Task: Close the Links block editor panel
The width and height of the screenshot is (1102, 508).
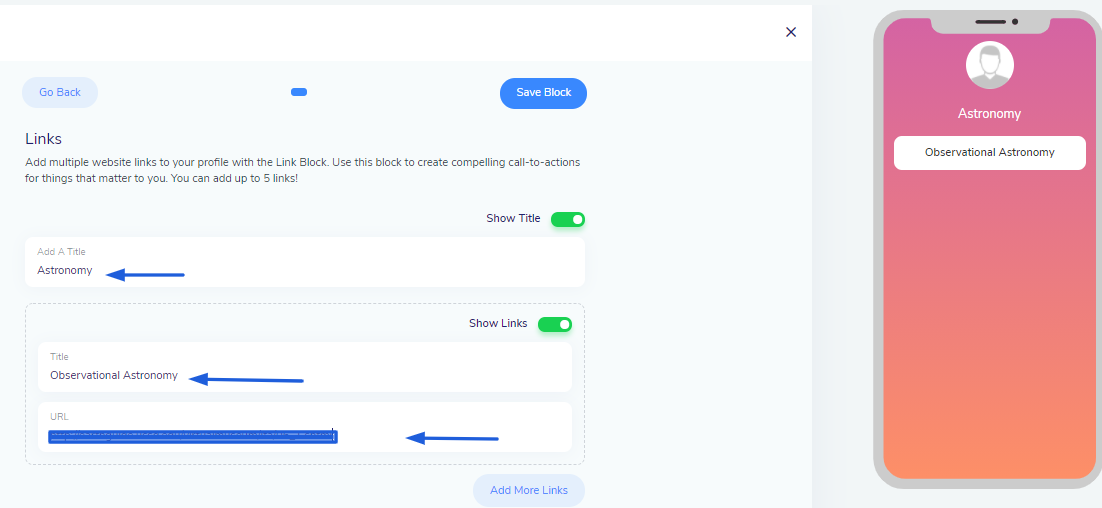Action: coord(791,32)
